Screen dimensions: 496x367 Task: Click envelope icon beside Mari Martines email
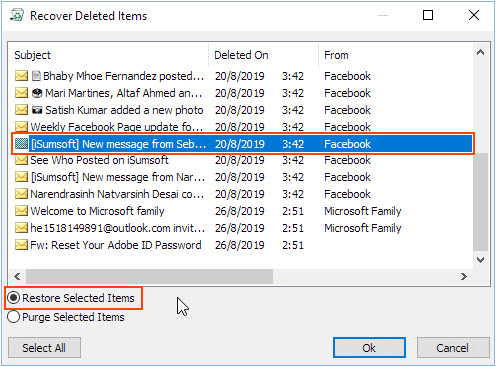[x=22, y=93]
